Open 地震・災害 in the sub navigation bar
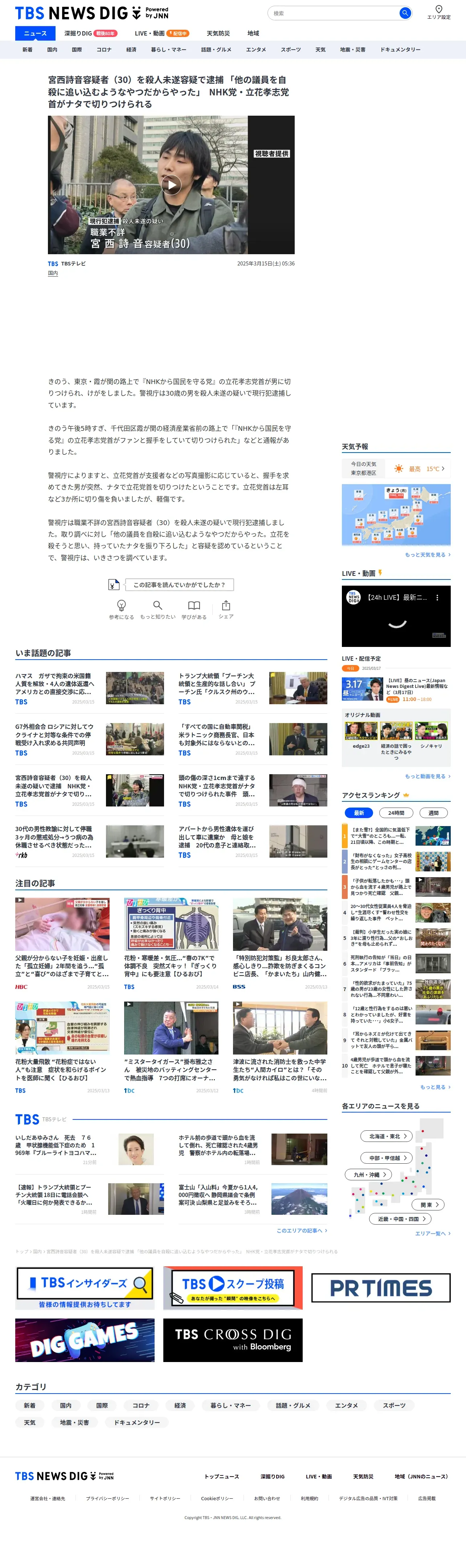The width and height of the screenshot is (466, 1568). click(353, 50)
